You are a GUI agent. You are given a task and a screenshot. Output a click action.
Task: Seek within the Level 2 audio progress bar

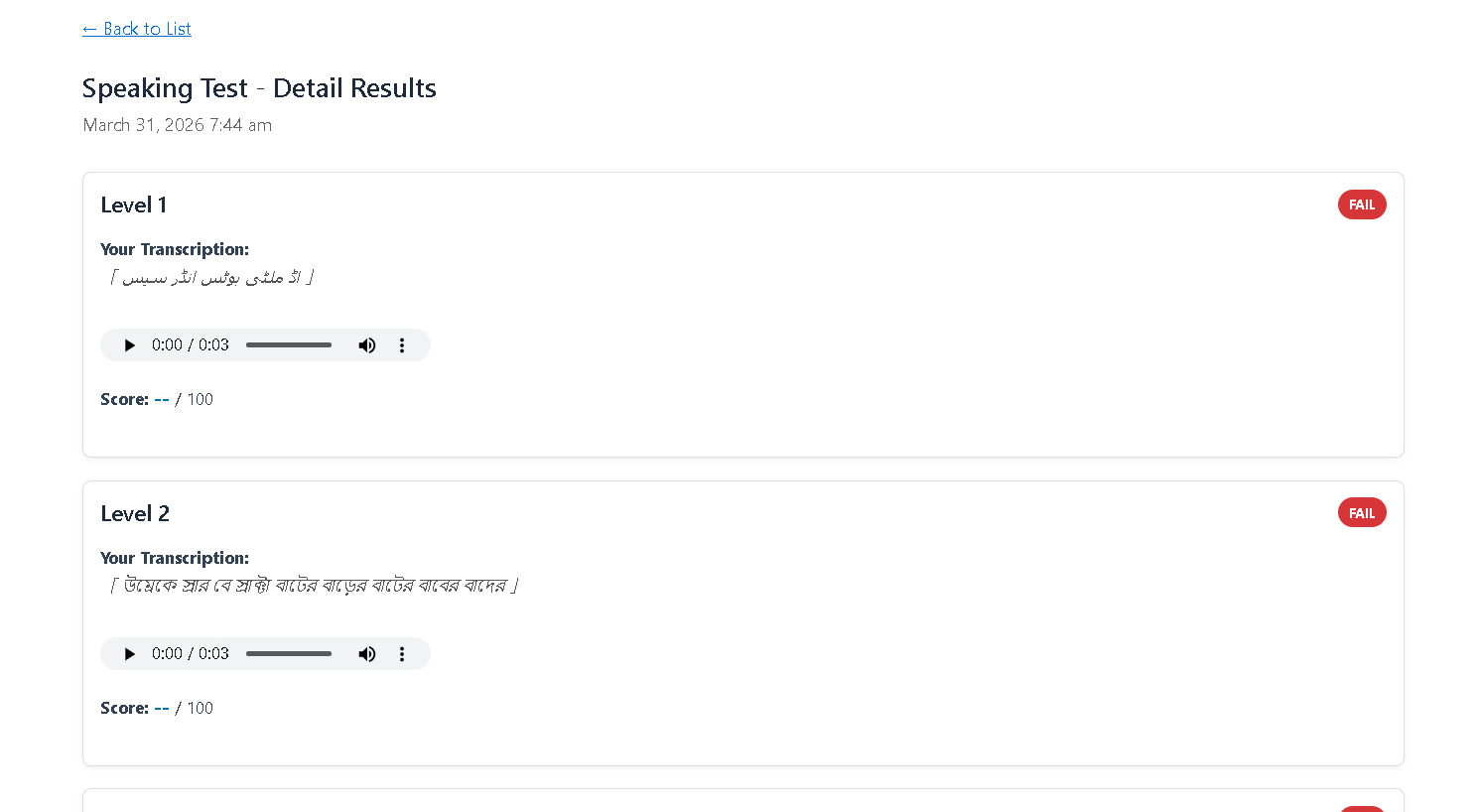[x=289, y=654]
